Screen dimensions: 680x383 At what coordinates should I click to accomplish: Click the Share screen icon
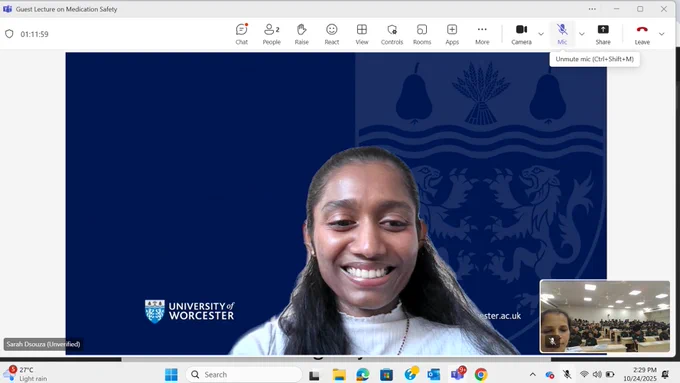point(603,34)
